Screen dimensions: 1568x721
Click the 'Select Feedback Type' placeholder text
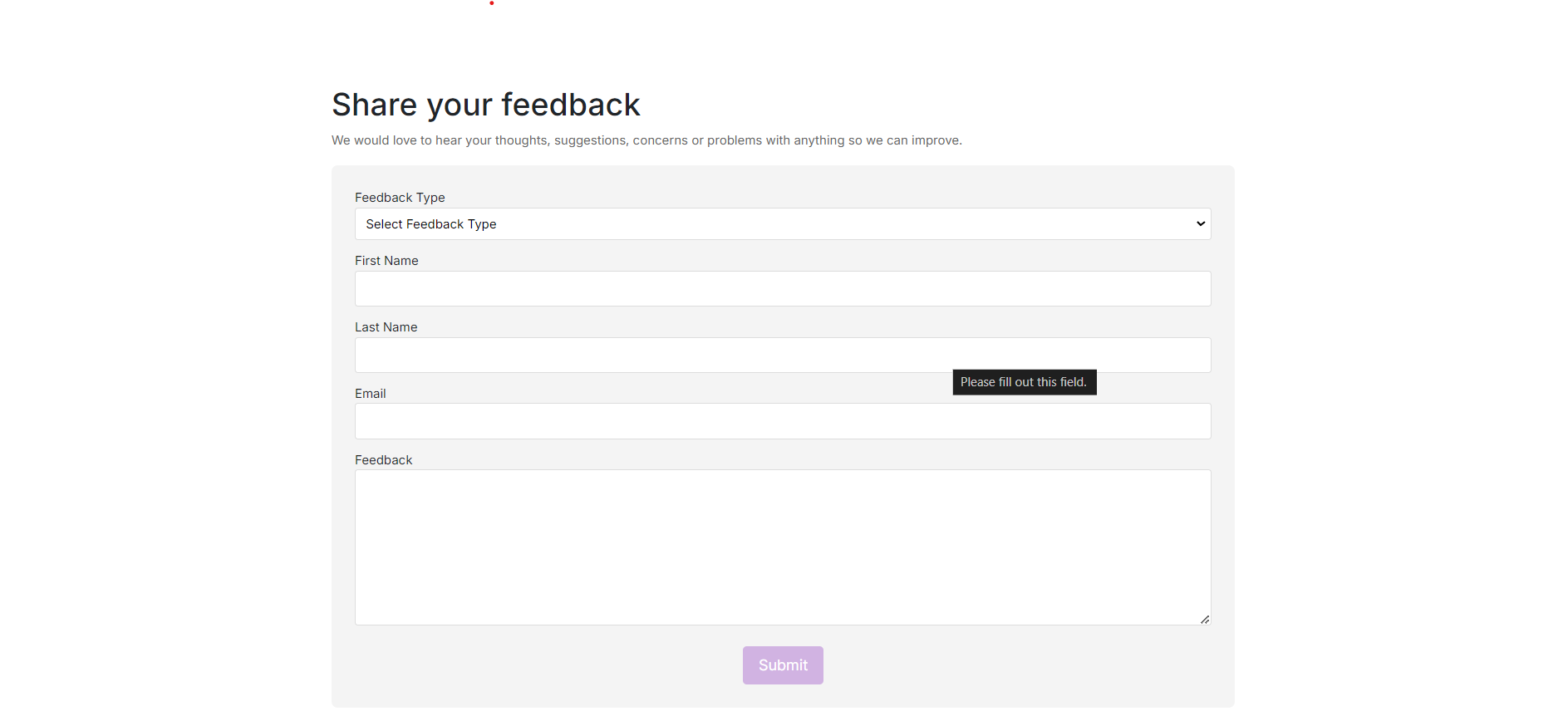coord(431,224)
